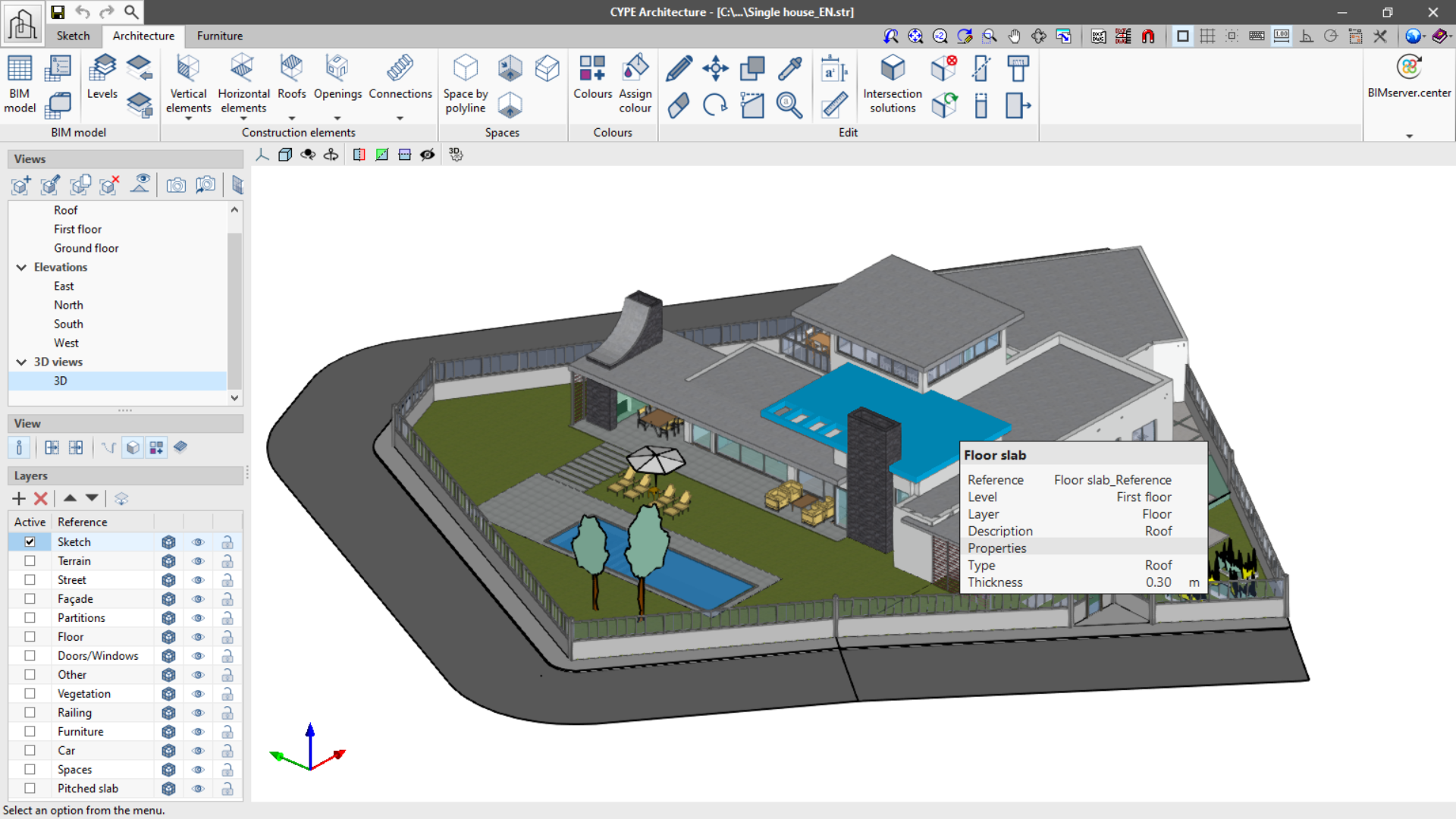This screenshot has width=1456, height=819.
Task: Check the Façade layer active checkbox
Action: coord(30,598)
